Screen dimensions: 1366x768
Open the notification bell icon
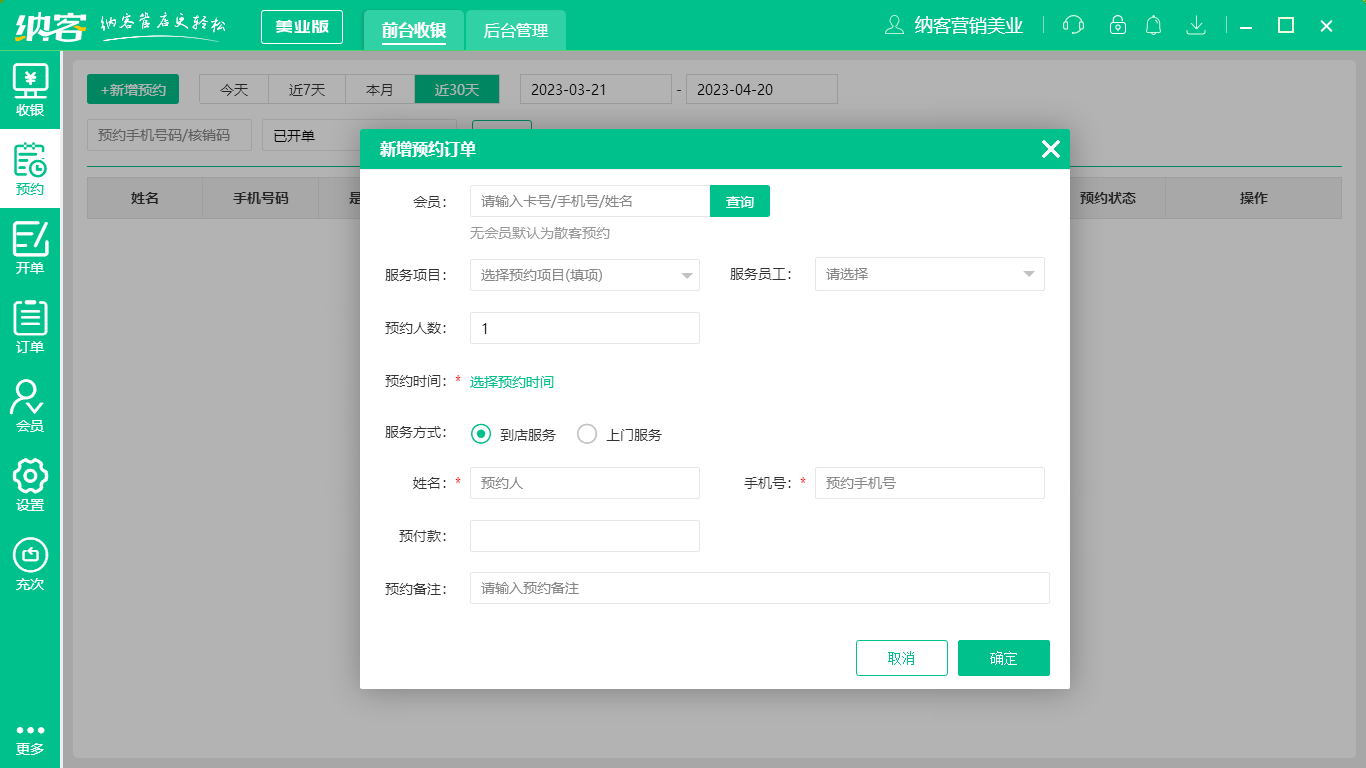pyautogui.click(x=1153, y=25)
